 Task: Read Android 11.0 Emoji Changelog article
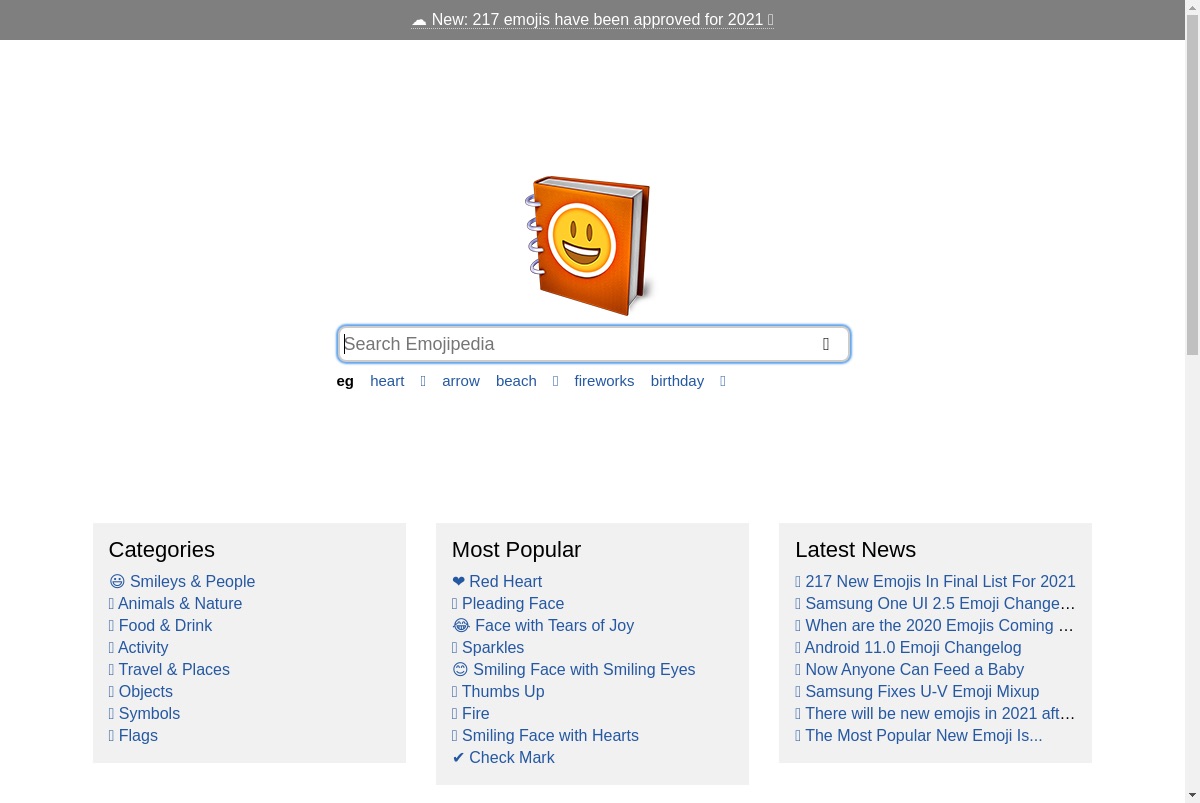pyautogui.click(x=908, y=648)
